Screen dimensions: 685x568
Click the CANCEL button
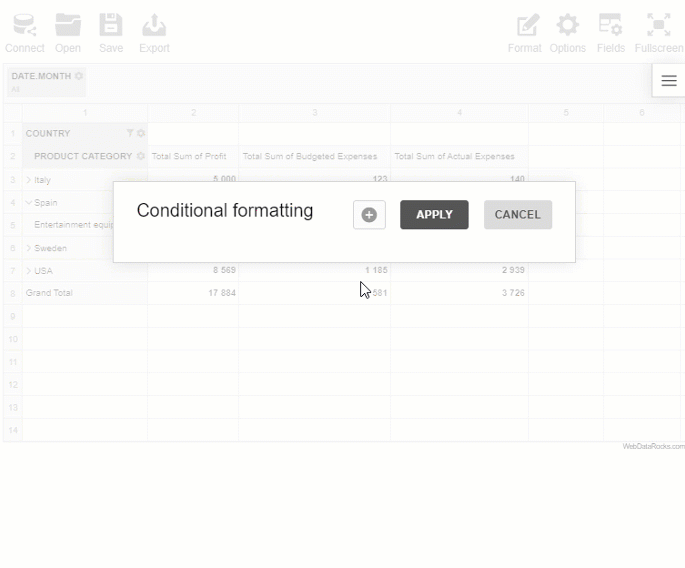pos(518,215)
